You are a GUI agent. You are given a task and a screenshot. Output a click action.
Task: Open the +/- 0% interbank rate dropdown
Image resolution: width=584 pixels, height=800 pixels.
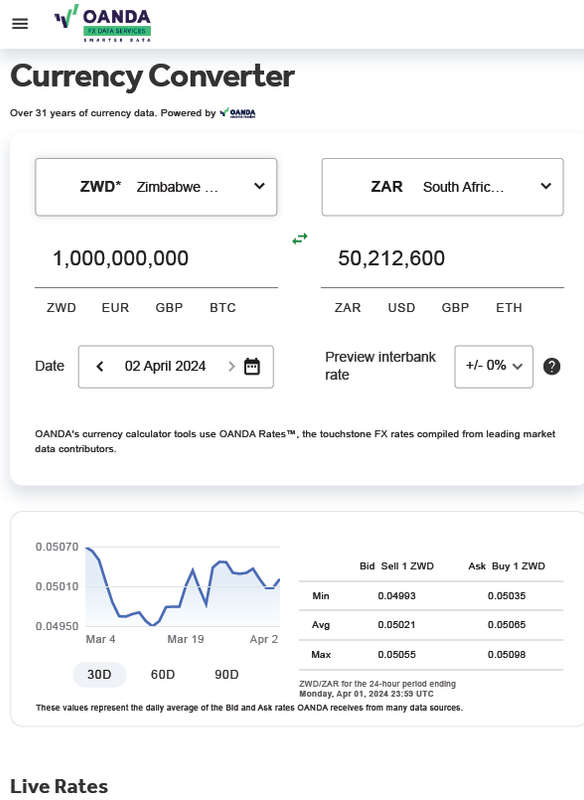(494, 366)
